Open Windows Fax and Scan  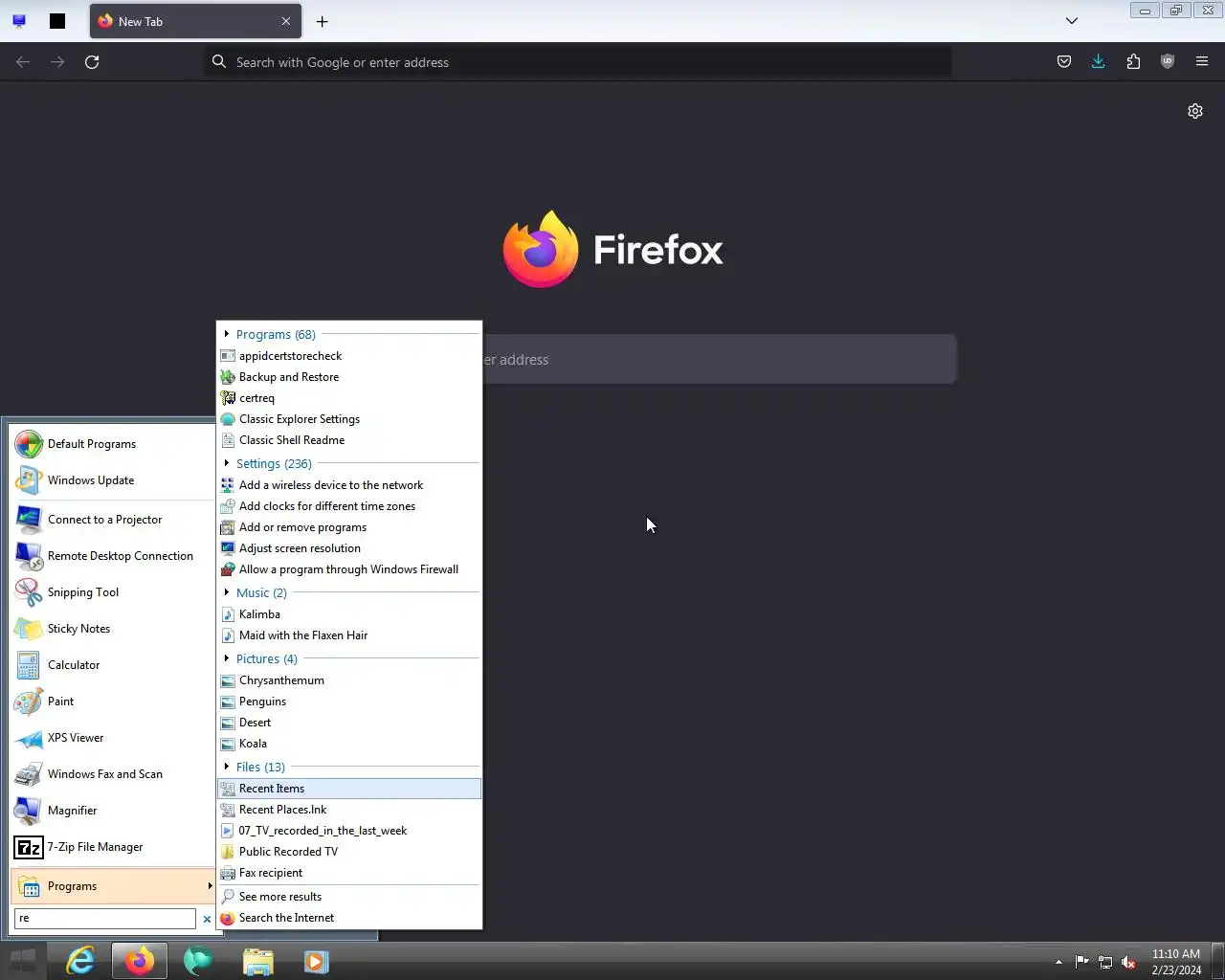coord(113,774)
